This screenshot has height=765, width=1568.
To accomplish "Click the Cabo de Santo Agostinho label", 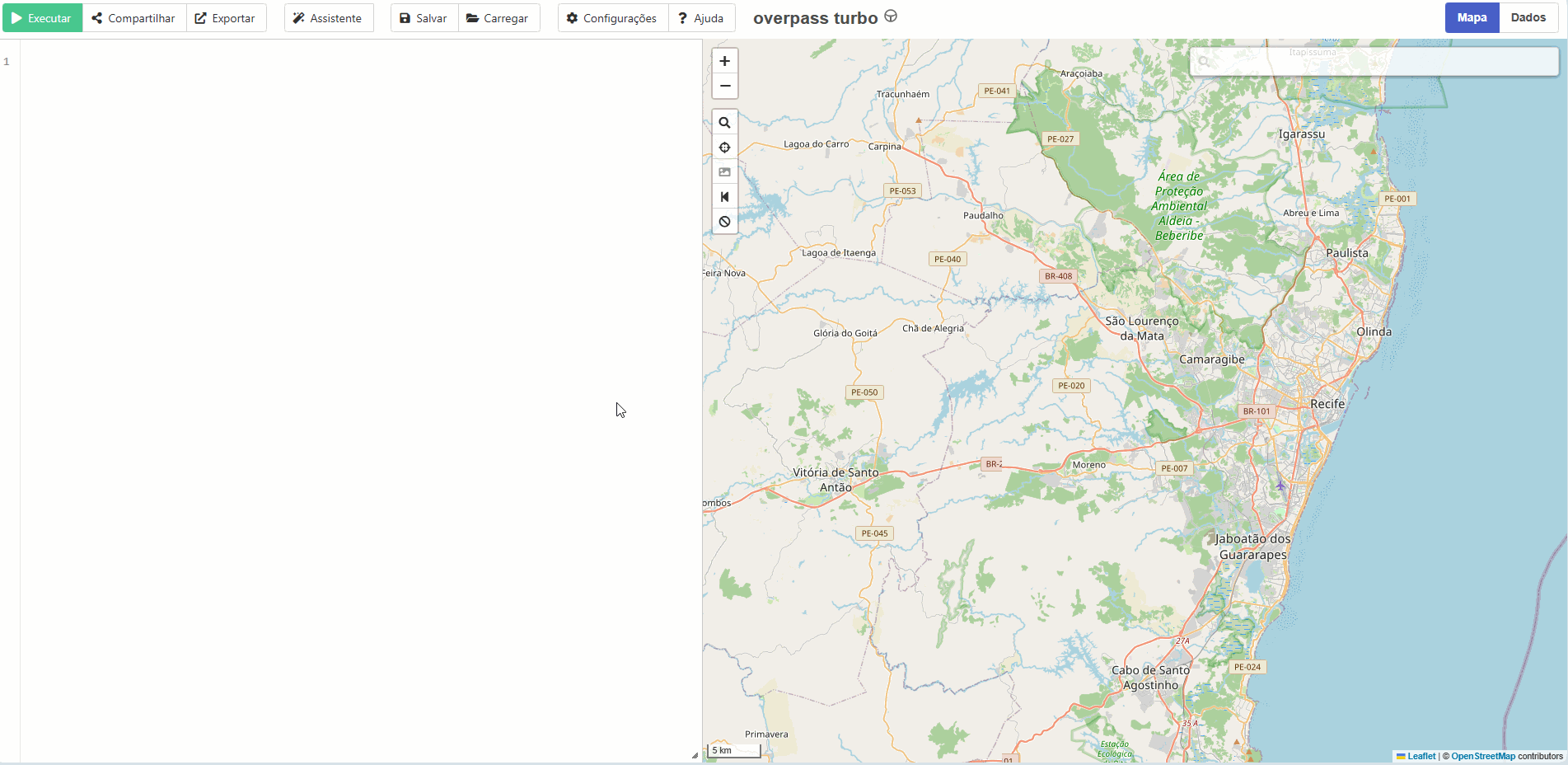I will [1151, 678].
